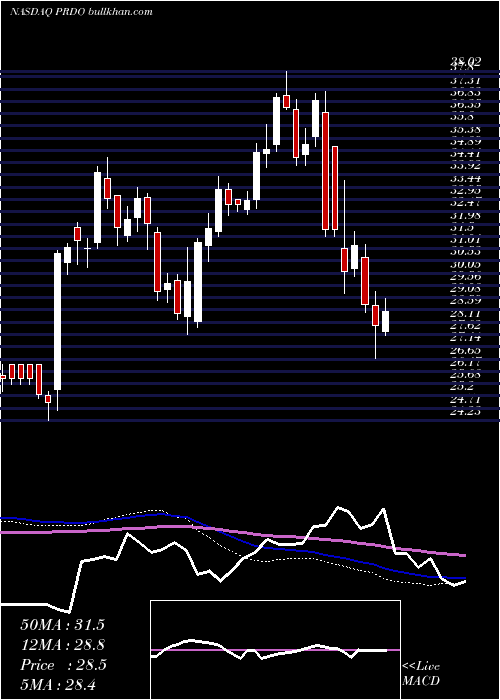
Task: Click the 30.05 price axis label
Action: coord(465,265)
